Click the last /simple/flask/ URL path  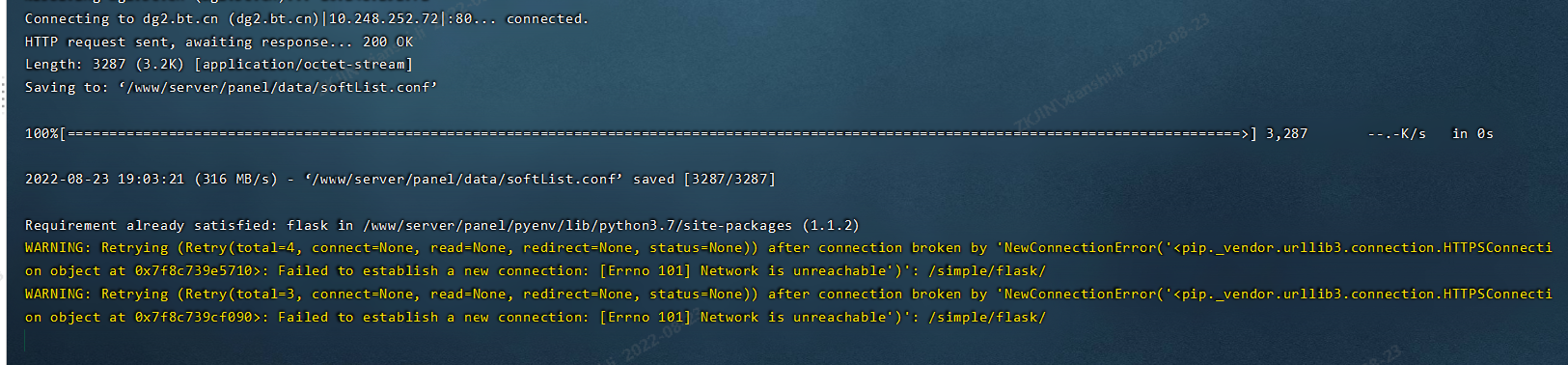[987, 318]
